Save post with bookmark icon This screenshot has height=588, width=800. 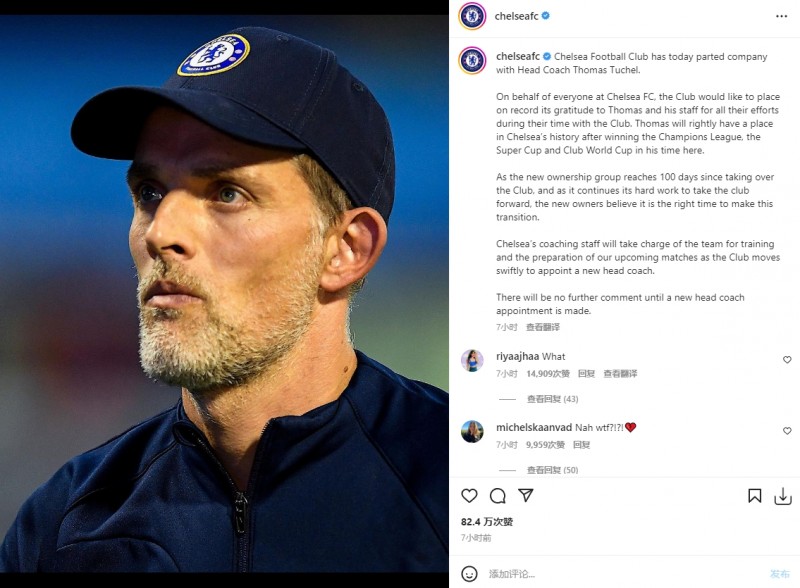point(755,496)
